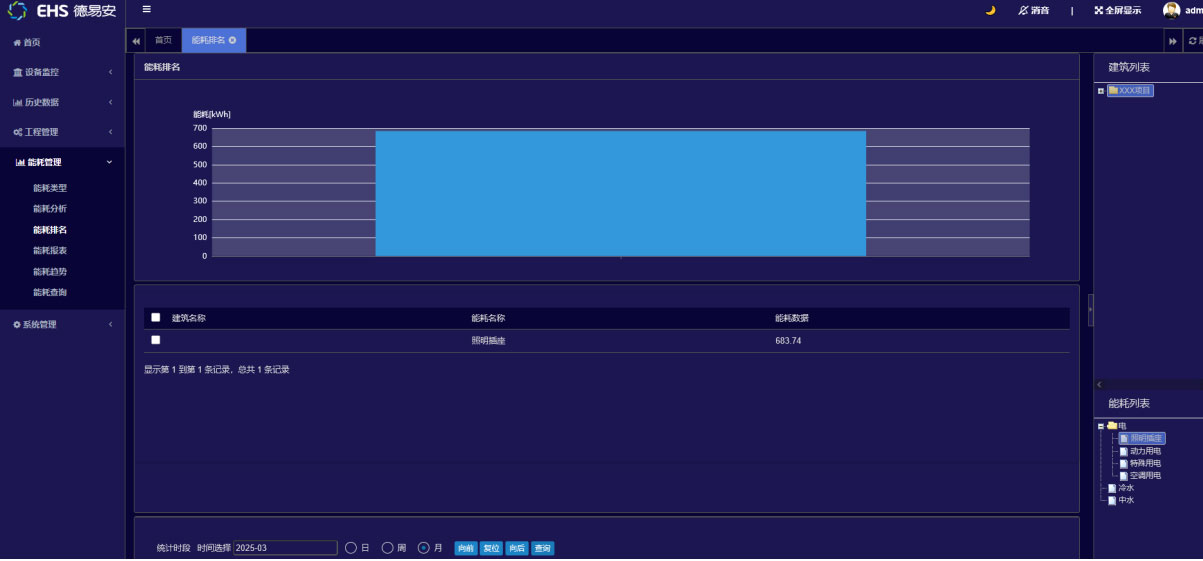Collapse the 电 folder in 能耗列表
The image size is (1203, 561).
[1101, 426]
